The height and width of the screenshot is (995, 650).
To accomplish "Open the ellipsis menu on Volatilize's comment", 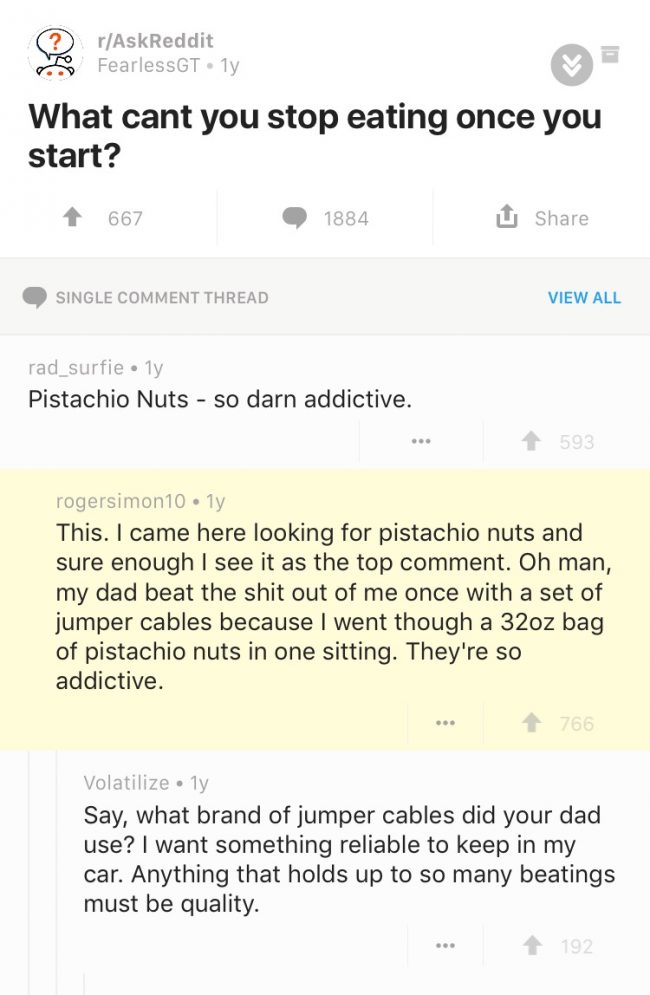I will pos(445,946).
